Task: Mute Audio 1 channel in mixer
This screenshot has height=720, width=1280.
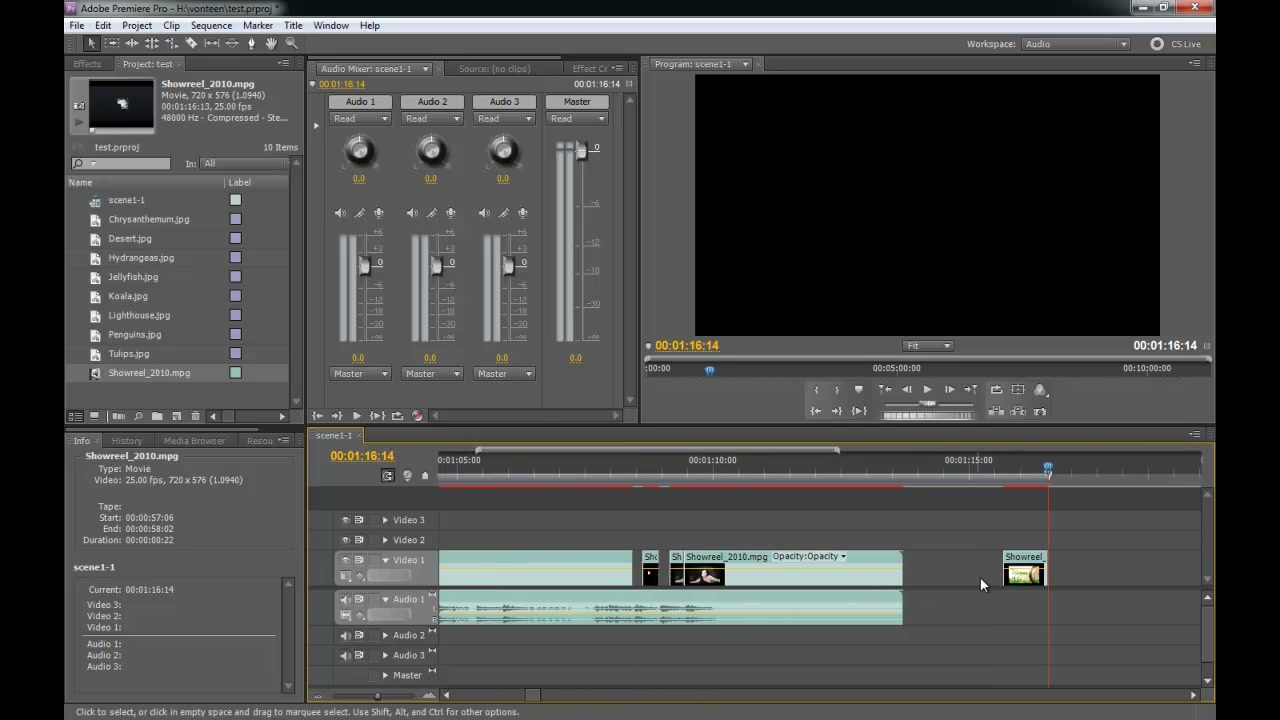Action: [340, 213]
